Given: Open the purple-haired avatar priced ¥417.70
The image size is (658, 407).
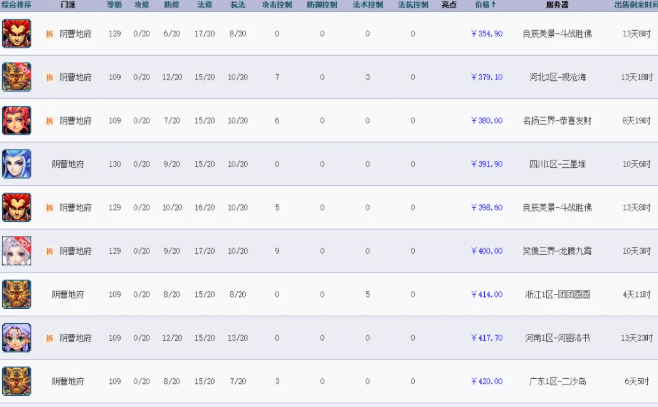Looking at the screenshot, I should click(16, 338).
